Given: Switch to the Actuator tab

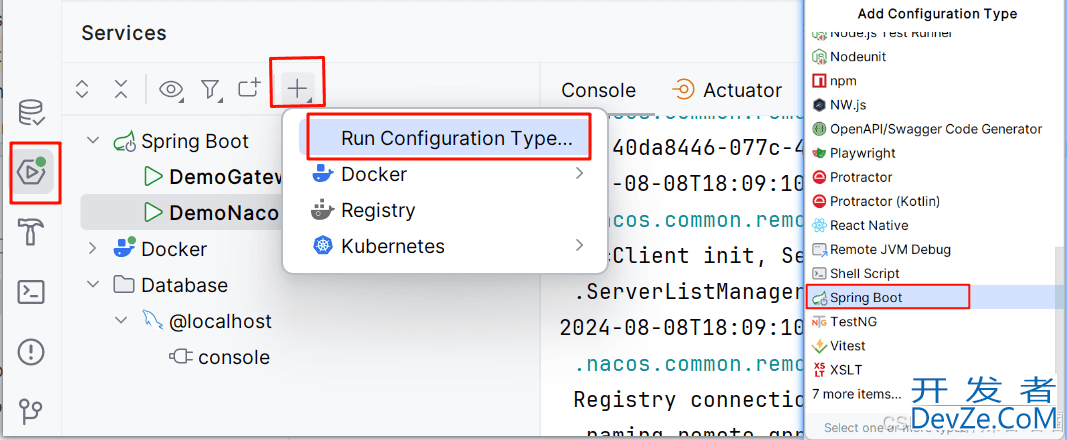Looking at the screenshot, I should (x=726, y=90).
